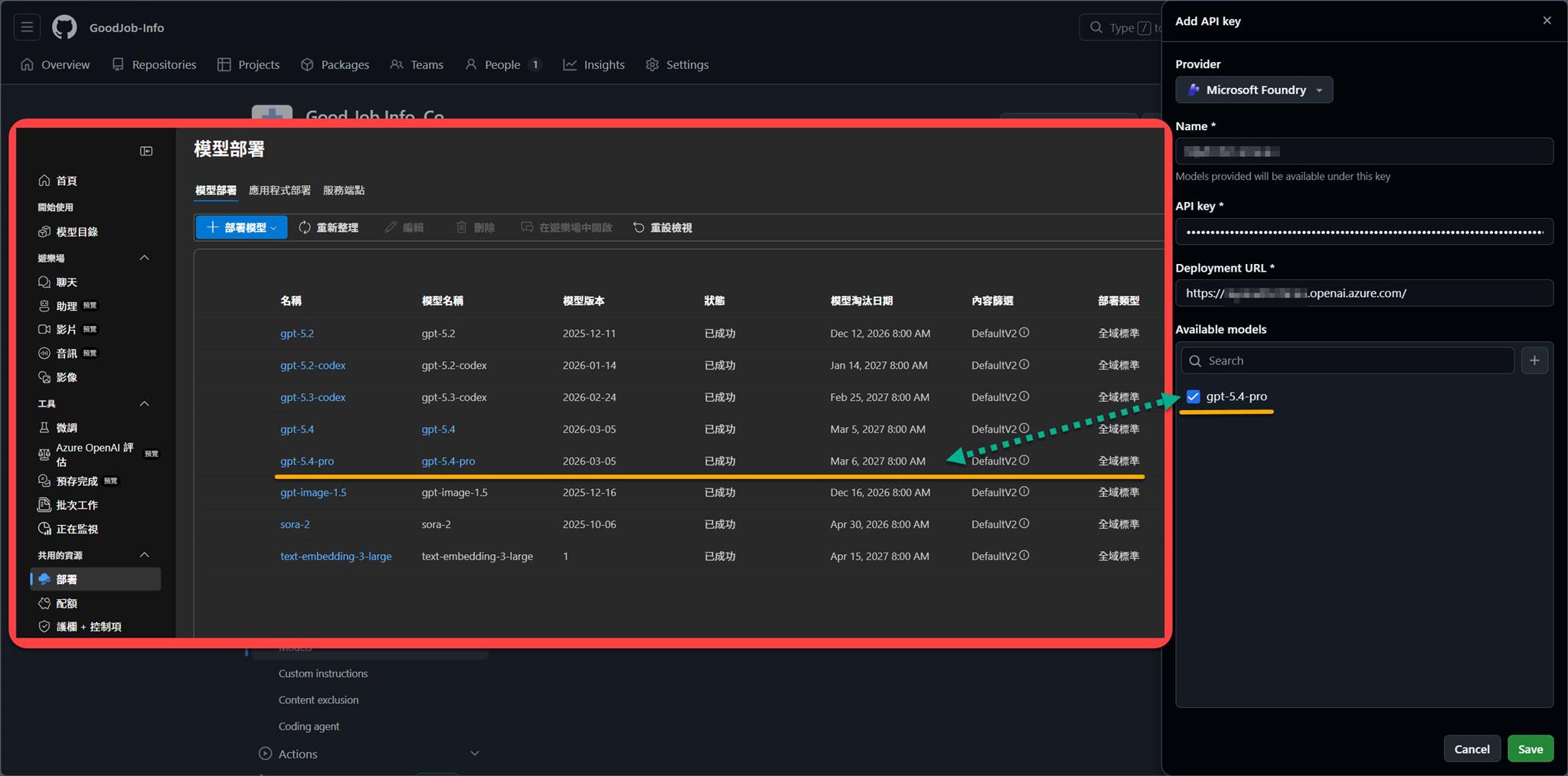Collapse the tools section in sidebar
The width and height of the screenshot is (1568, 776).
[144, 403]
